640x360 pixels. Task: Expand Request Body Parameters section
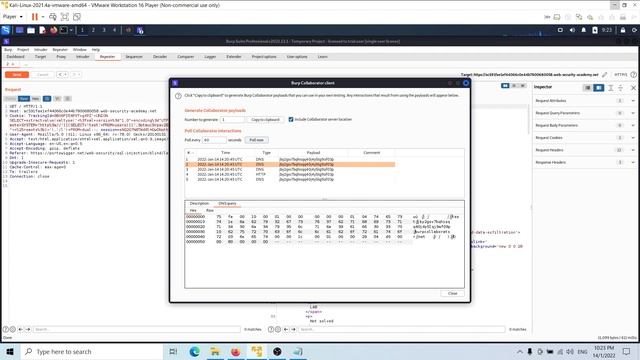click(633, 125)
